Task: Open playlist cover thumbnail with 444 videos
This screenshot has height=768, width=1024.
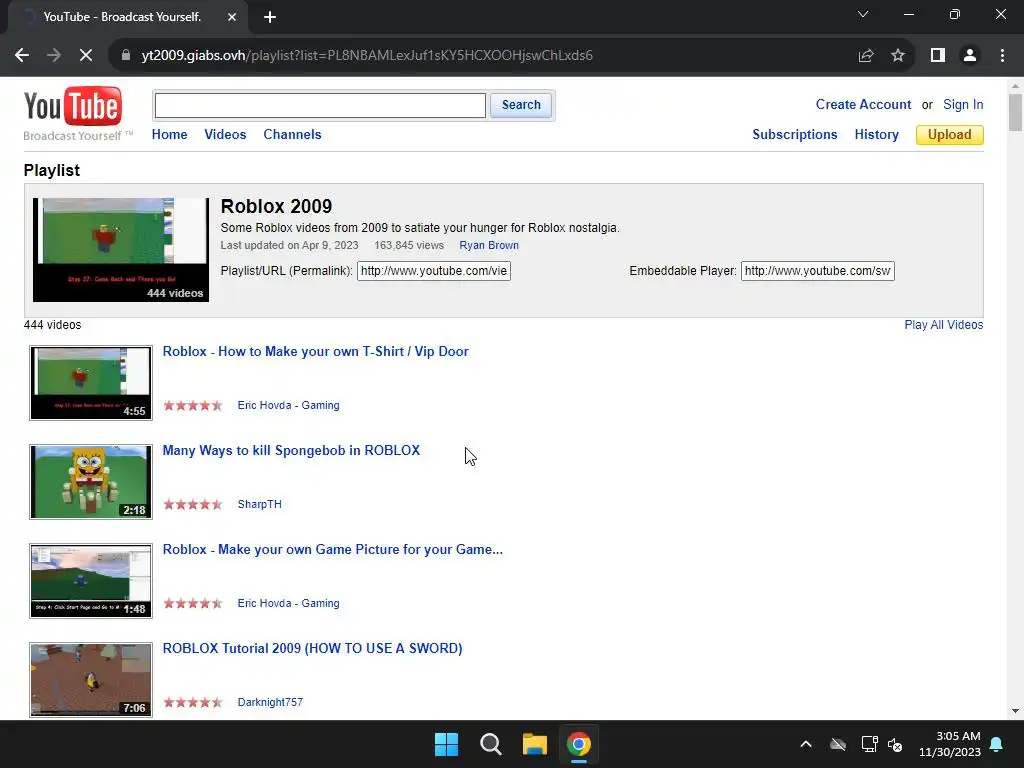Action: [121, 249]
